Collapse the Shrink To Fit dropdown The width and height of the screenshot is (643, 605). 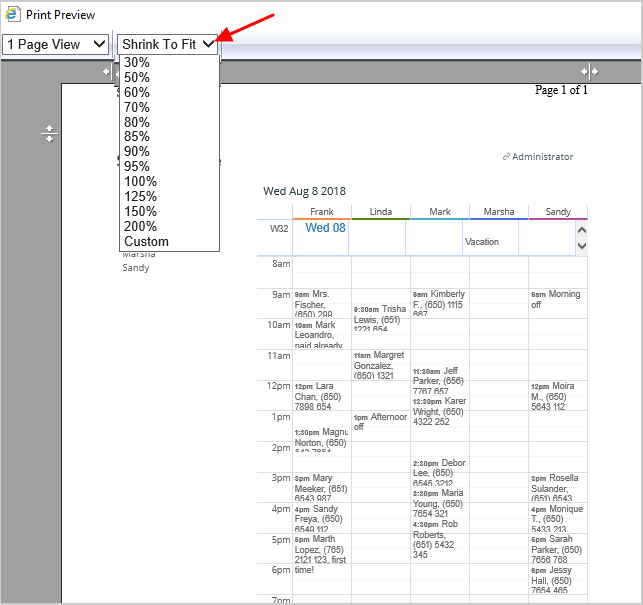click(168, 44)
